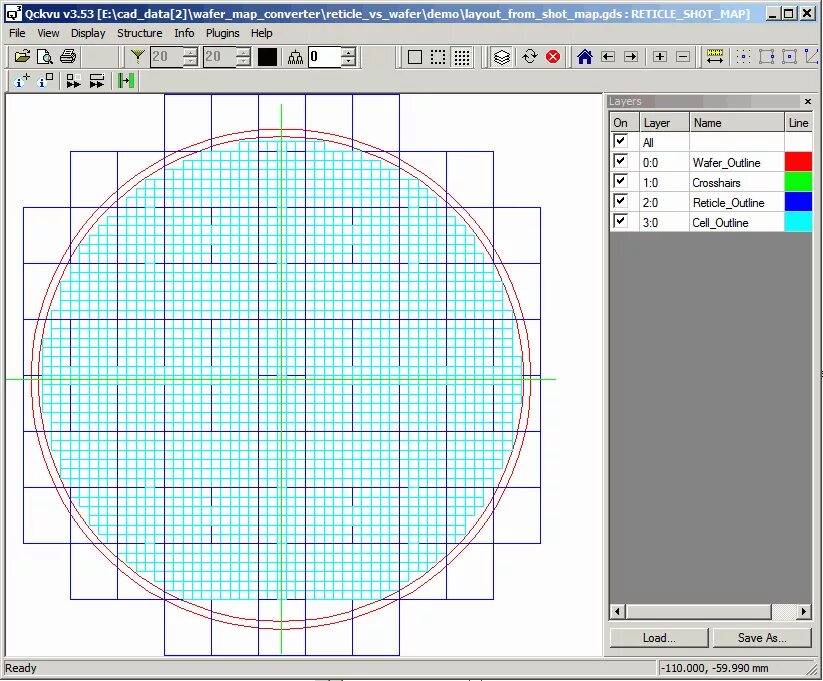Click the Zoom in plus icon
Screen dimensions: 823x681
[x=660, y=57]
